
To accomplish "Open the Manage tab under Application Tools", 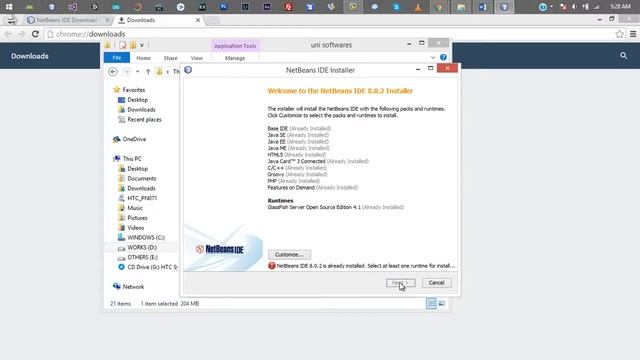I will coord(235,58).
